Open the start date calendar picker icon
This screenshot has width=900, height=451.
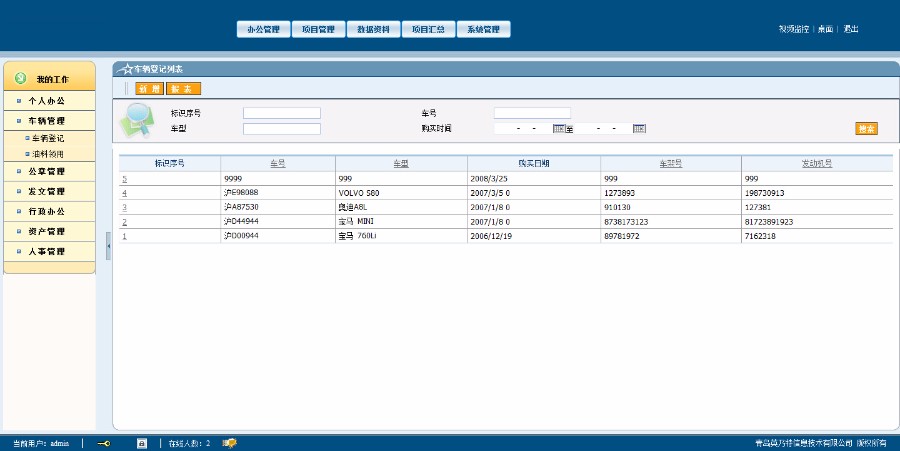click(x=558, y=129)
